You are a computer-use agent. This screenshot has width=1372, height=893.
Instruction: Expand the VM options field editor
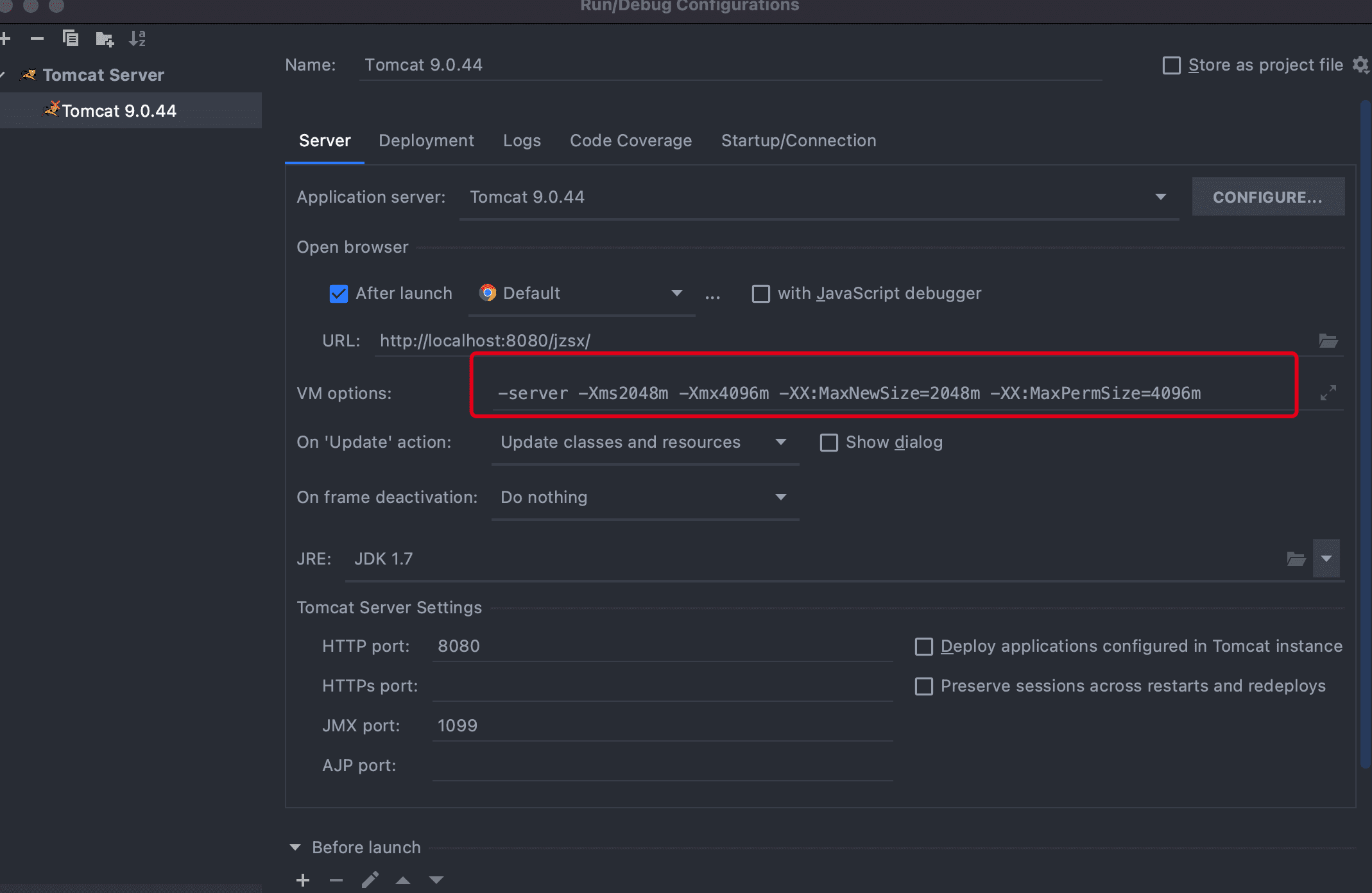[x=1328, y=393]
